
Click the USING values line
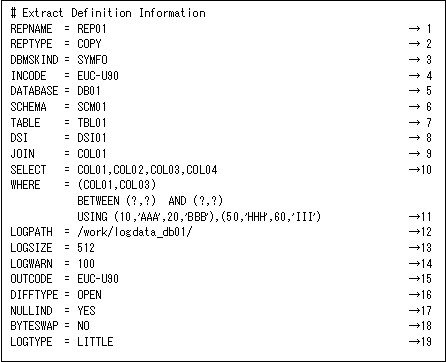[x=199, y=217]
